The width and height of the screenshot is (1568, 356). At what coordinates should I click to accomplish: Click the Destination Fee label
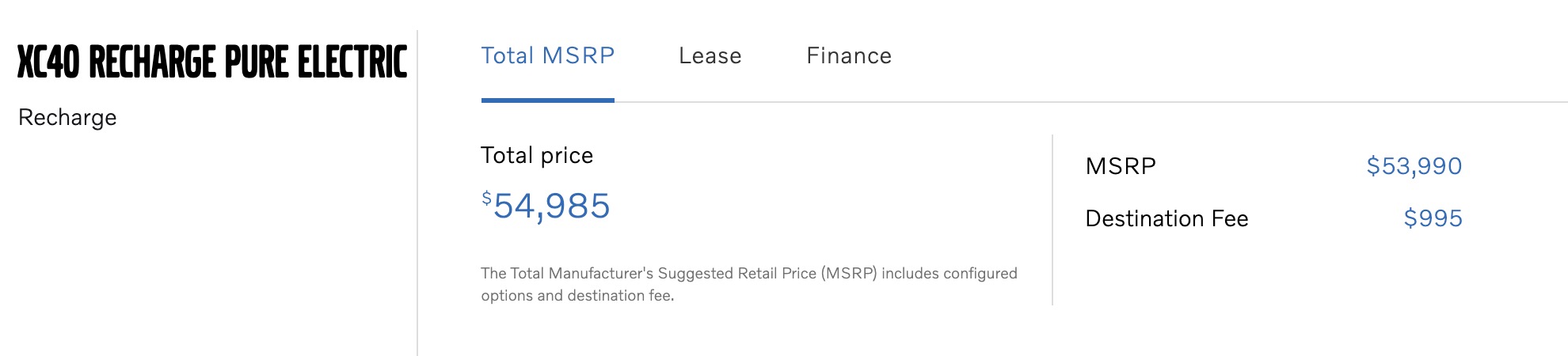click(1166, 218)
